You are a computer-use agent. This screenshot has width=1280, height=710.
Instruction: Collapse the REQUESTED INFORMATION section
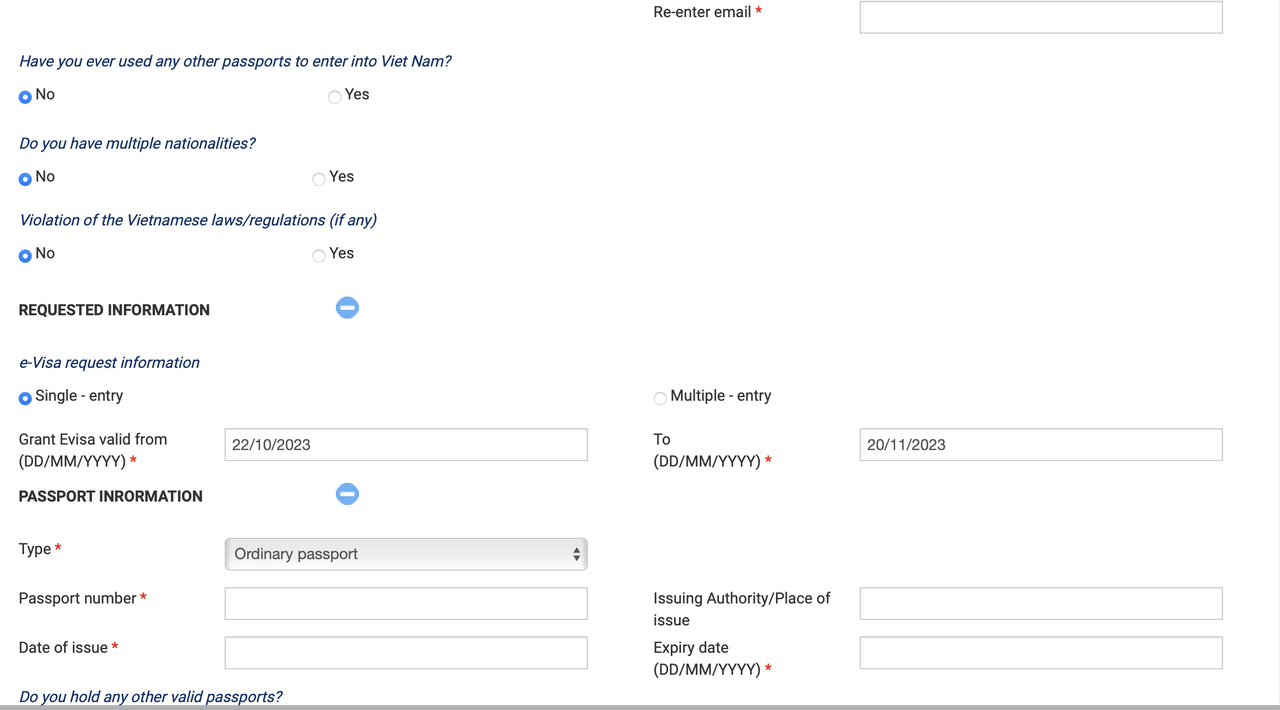pos(347,308)
